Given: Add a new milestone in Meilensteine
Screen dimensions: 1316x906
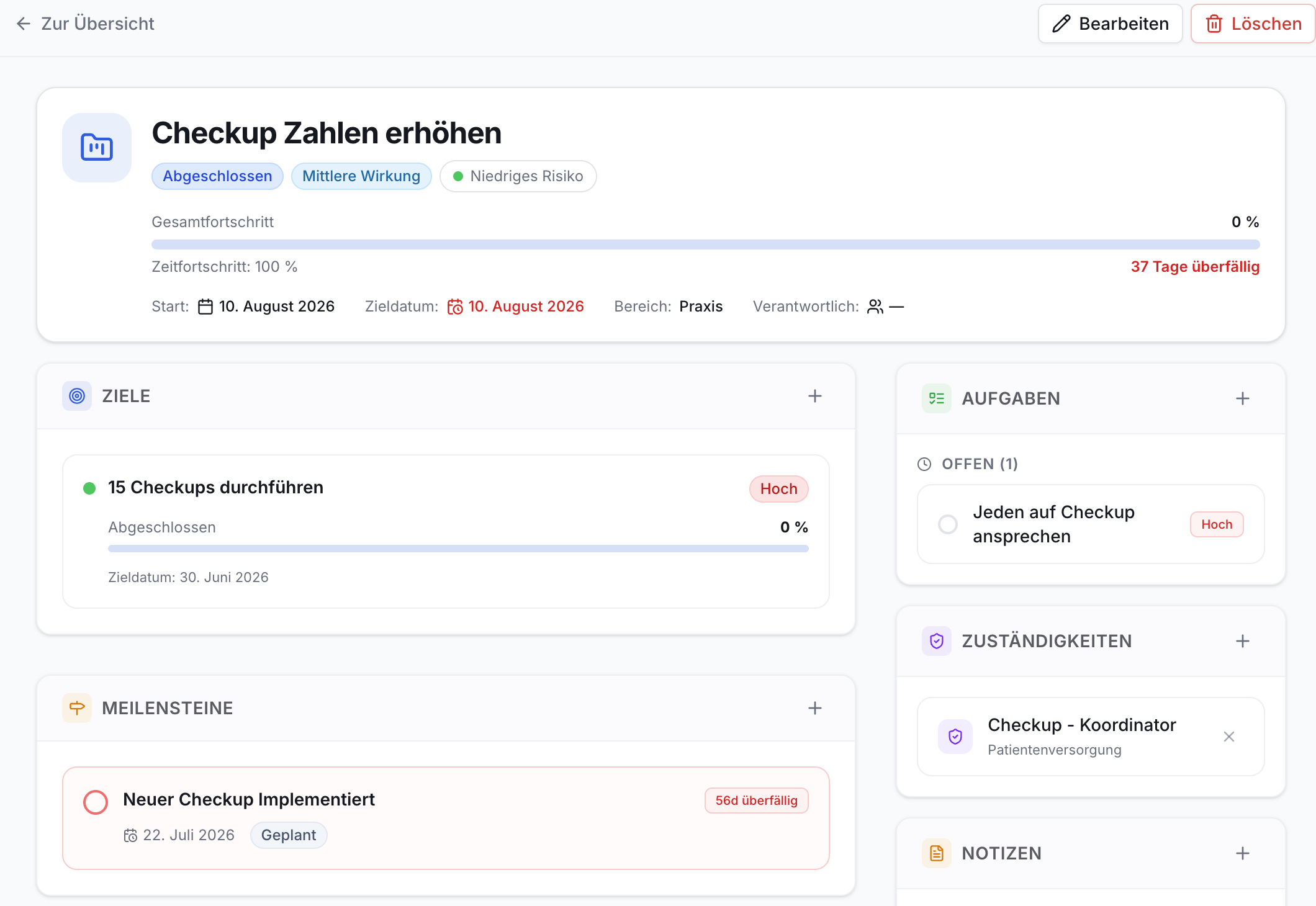Looking at the screenshot, I should click(815, 708).
